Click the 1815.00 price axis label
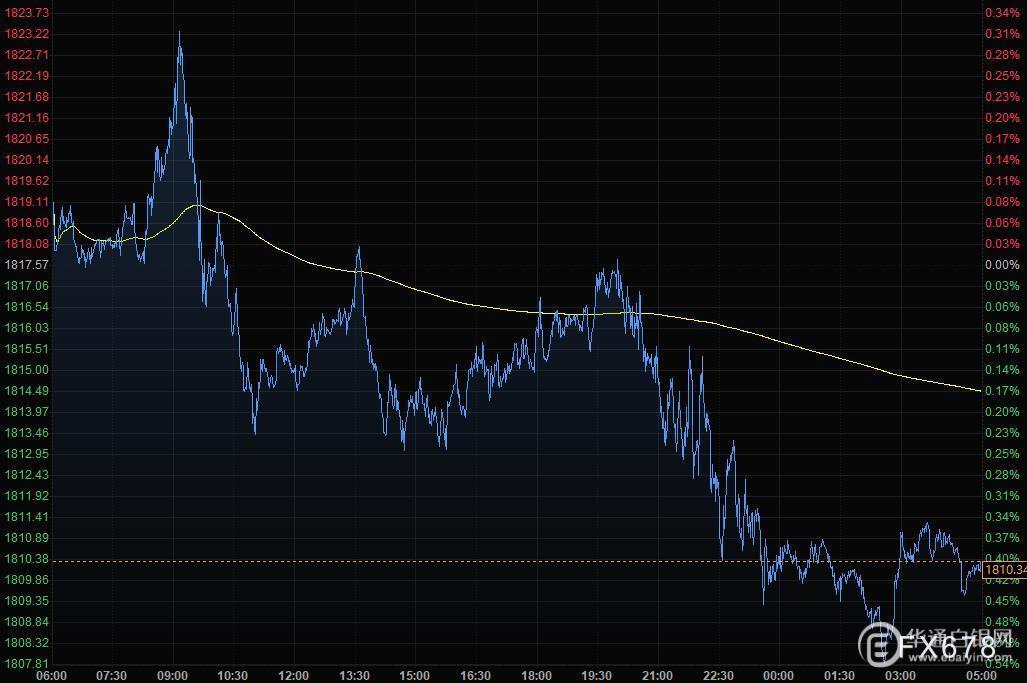Viewport: 1027px width, 683px height. click(x=27, y=370)
